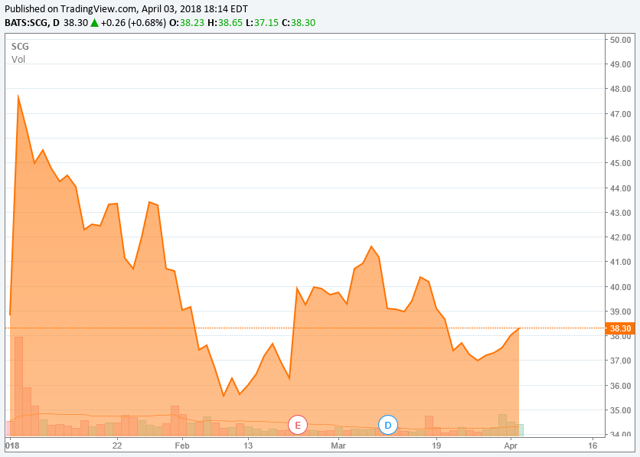Click the 38.30 current price label
This screenshot has width=640, height=457.
(620, 328)
